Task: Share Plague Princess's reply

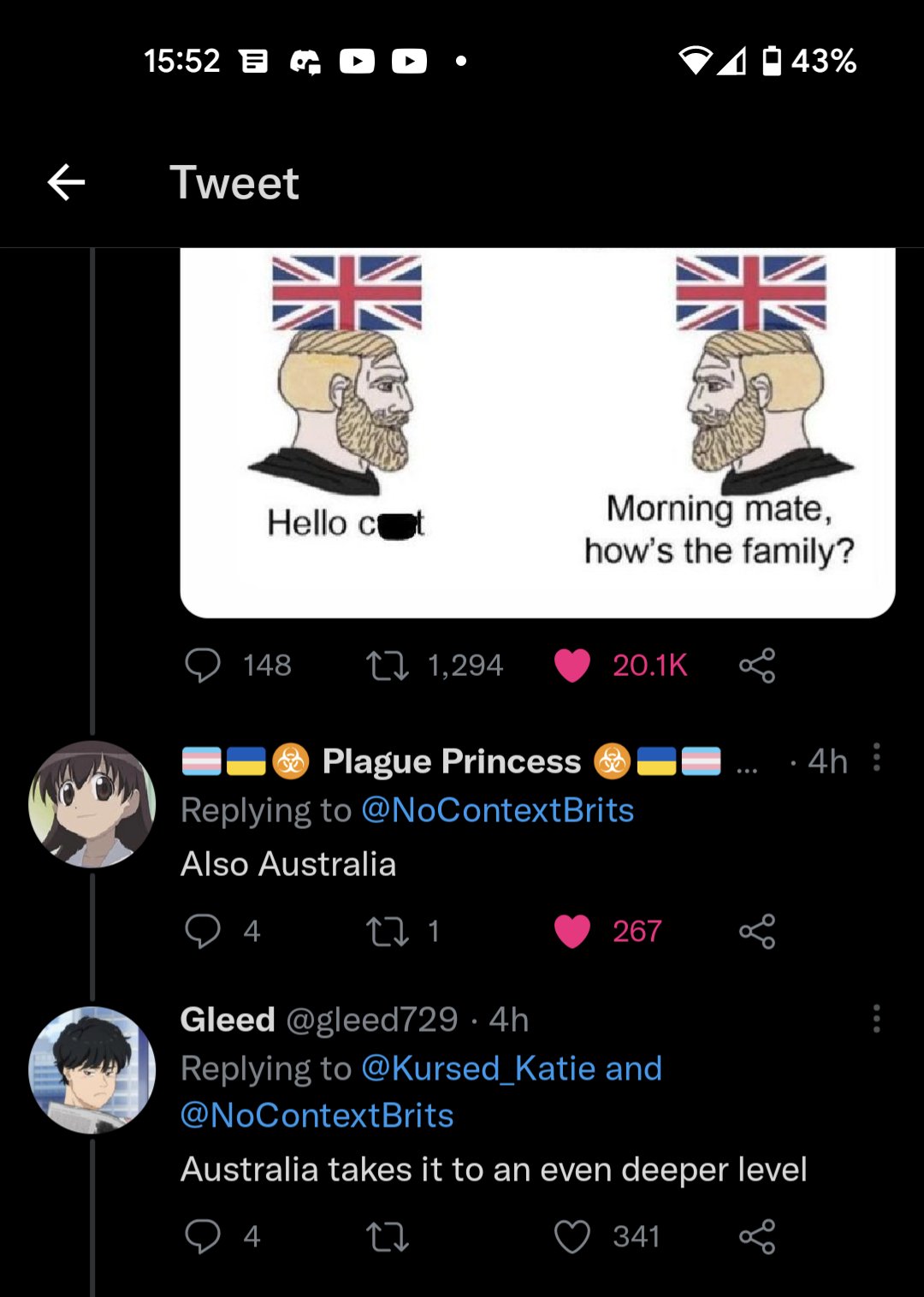Action: 757,931
